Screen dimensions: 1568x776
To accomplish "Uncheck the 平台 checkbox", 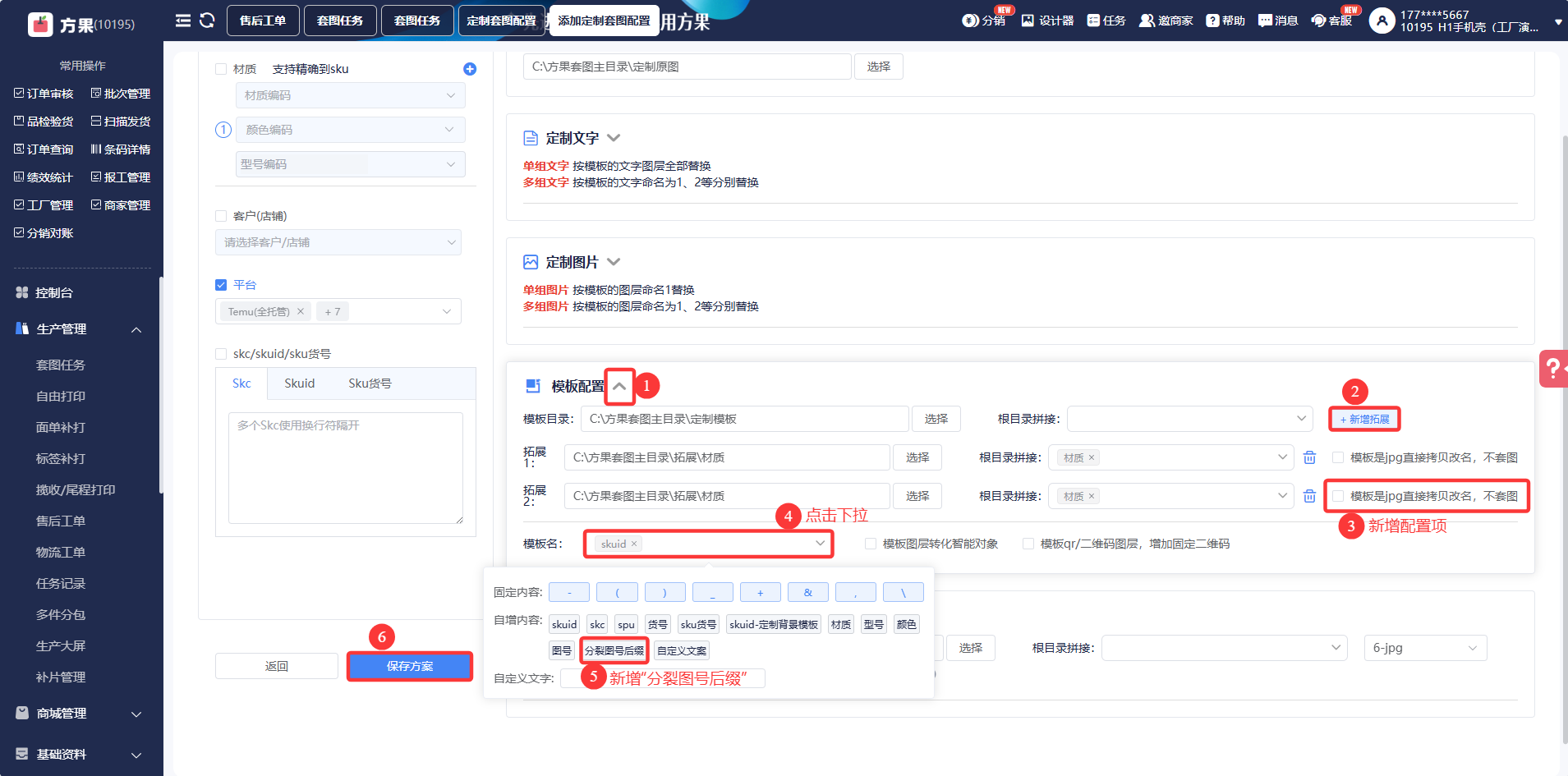I will pyautogui.click(x=221, y=285).
